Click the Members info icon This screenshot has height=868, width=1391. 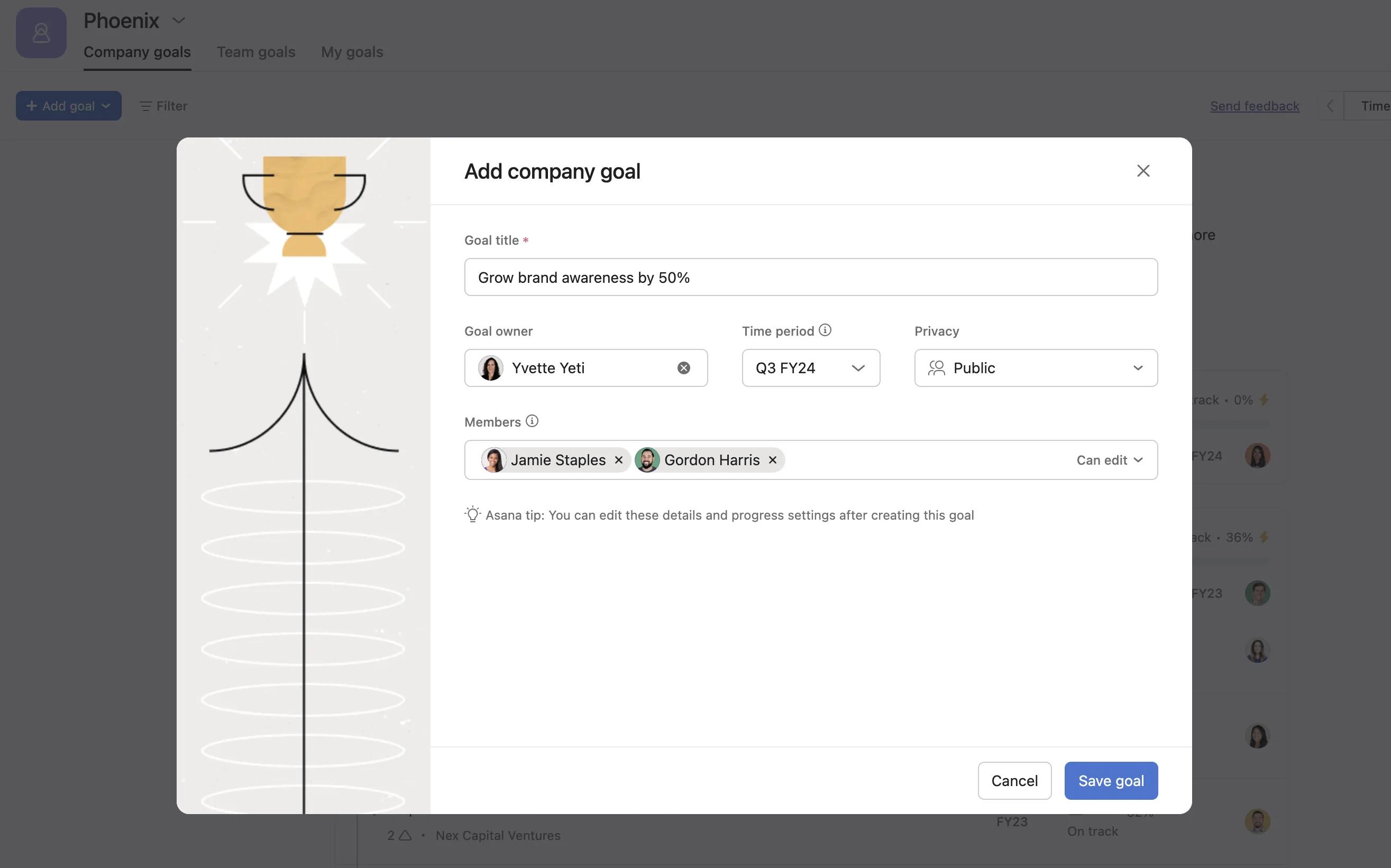[x=532, y=421]
